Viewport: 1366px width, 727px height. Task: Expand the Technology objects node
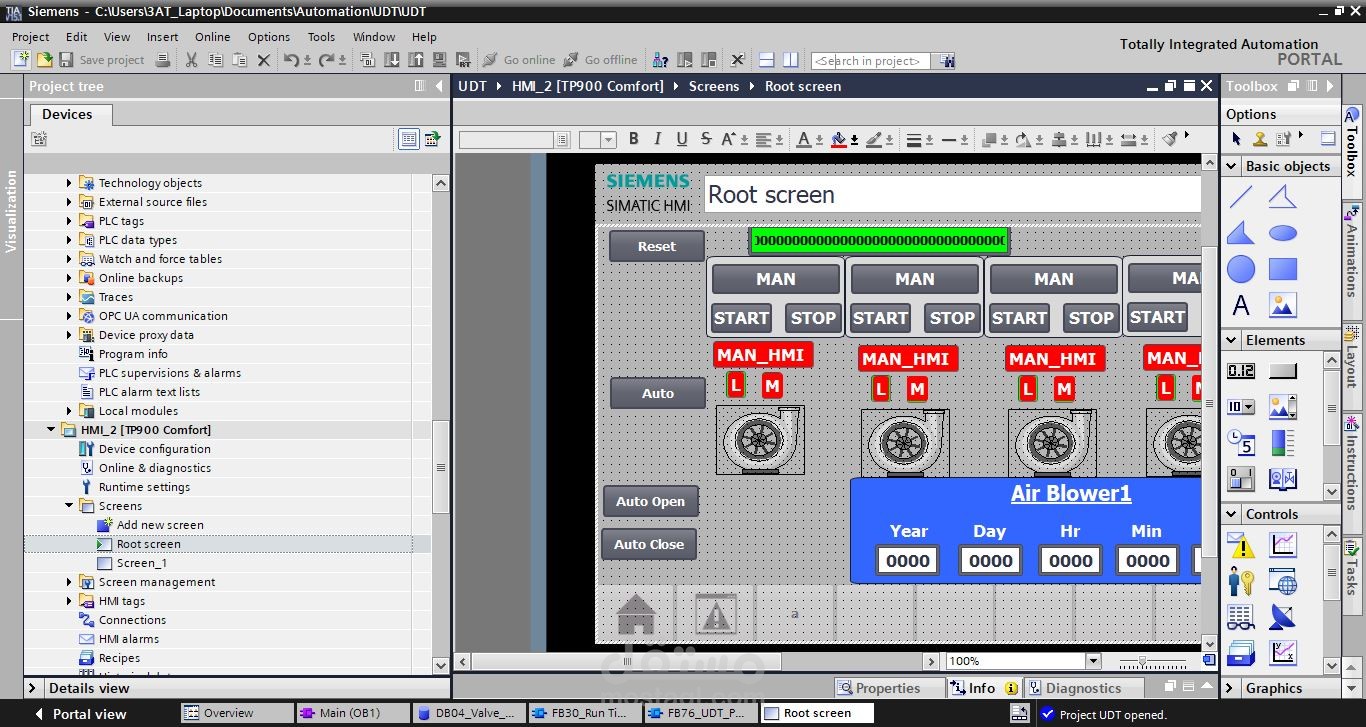[69, 183]
